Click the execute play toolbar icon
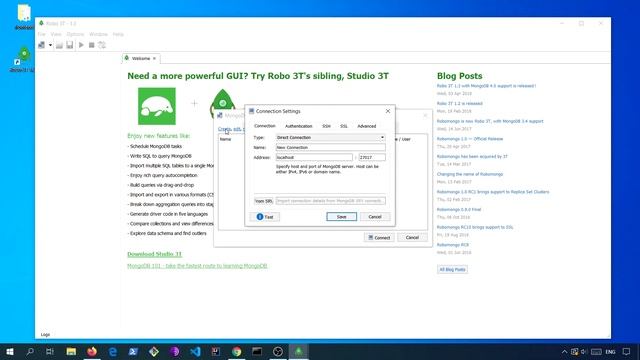Viewport: 640px width, 360px height. (x=81, y=45)
